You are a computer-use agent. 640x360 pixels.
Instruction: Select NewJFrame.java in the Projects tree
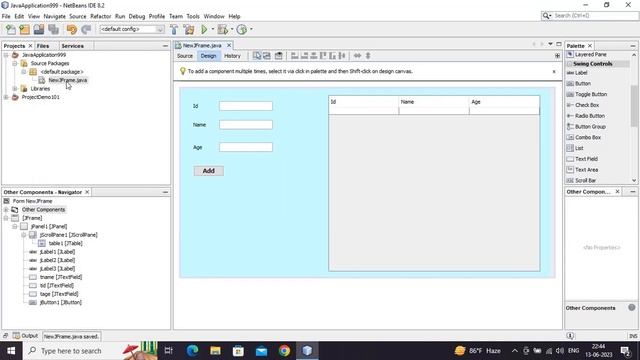pos(67,80)
